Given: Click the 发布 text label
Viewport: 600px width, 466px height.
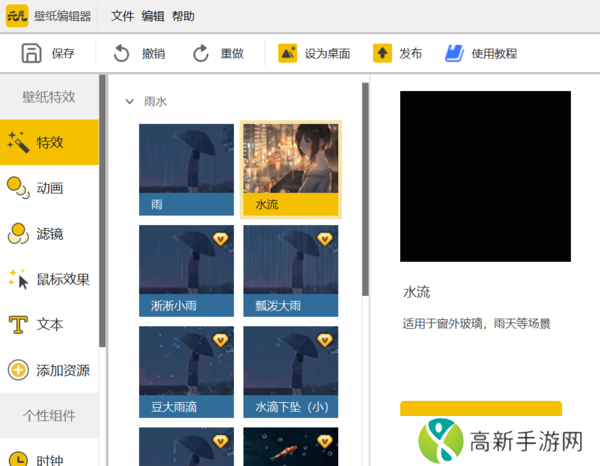Looking at the screenshot, I should tap(411, 54).
